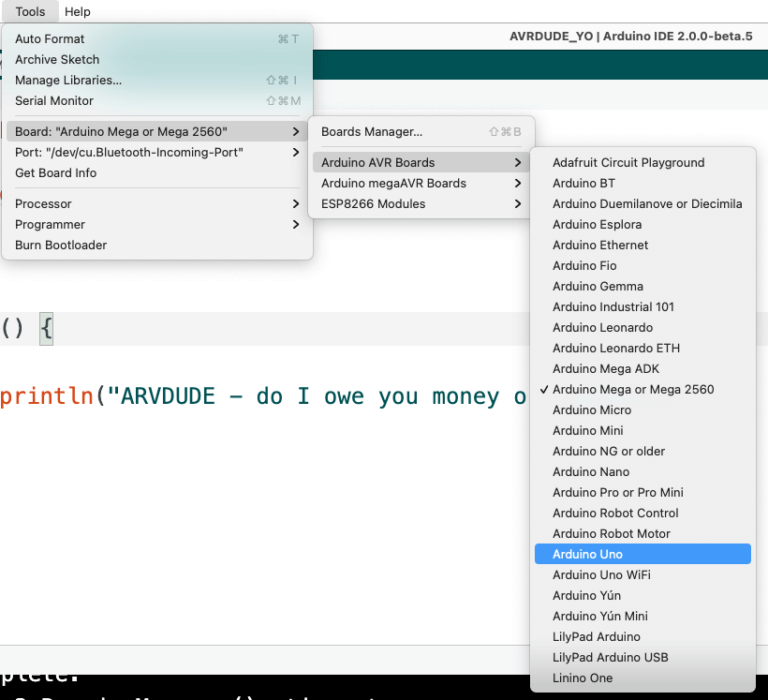
Task: Choose Auto Format
Action: point(157,39)
